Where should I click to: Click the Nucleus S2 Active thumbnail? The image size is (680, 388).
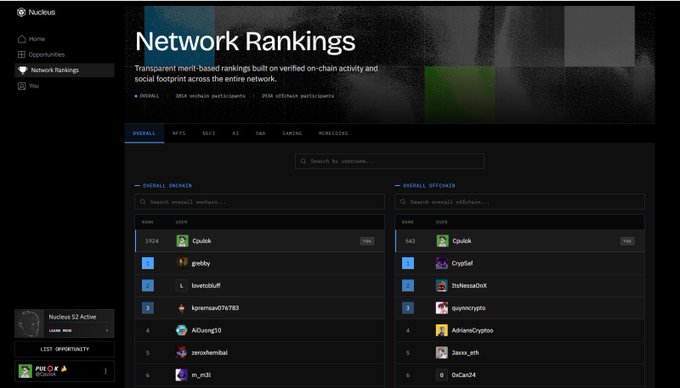coord(29,323)
